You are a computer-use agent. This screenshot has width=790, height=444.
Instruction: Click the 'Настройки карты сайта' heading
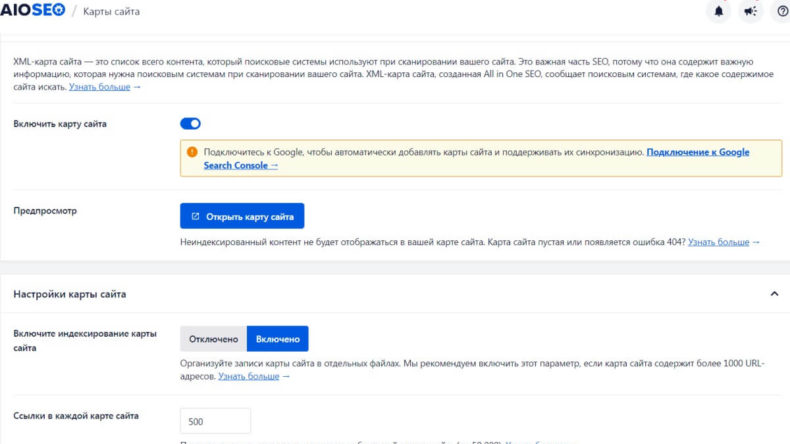pyautogui.click(x=70, y=294)
